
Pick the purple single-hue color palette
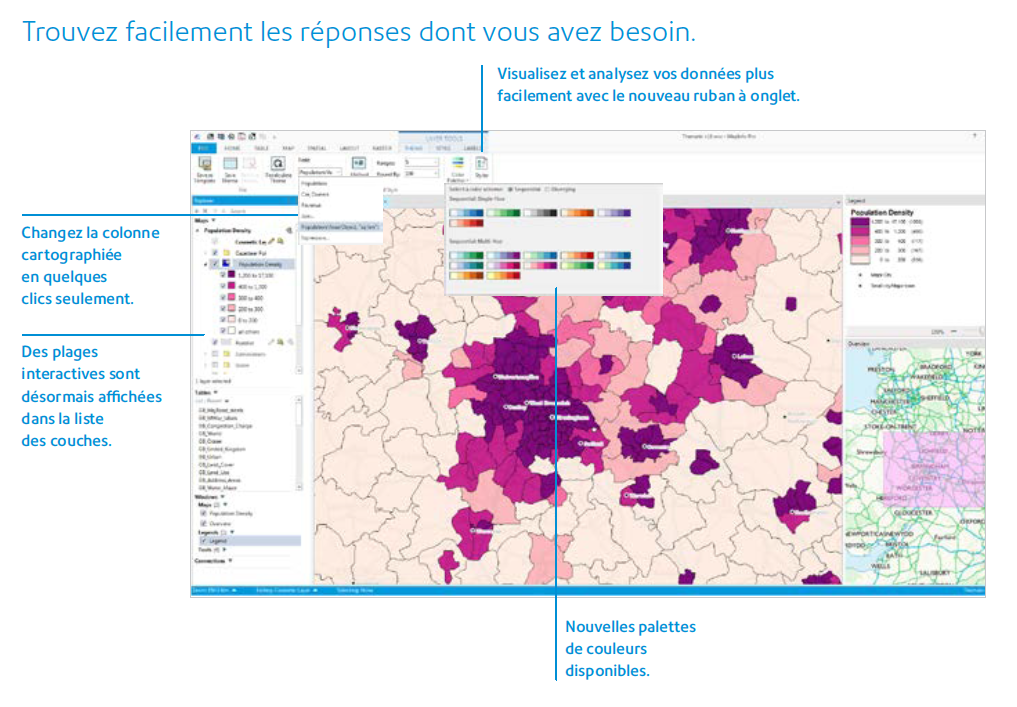coord(614,213)
